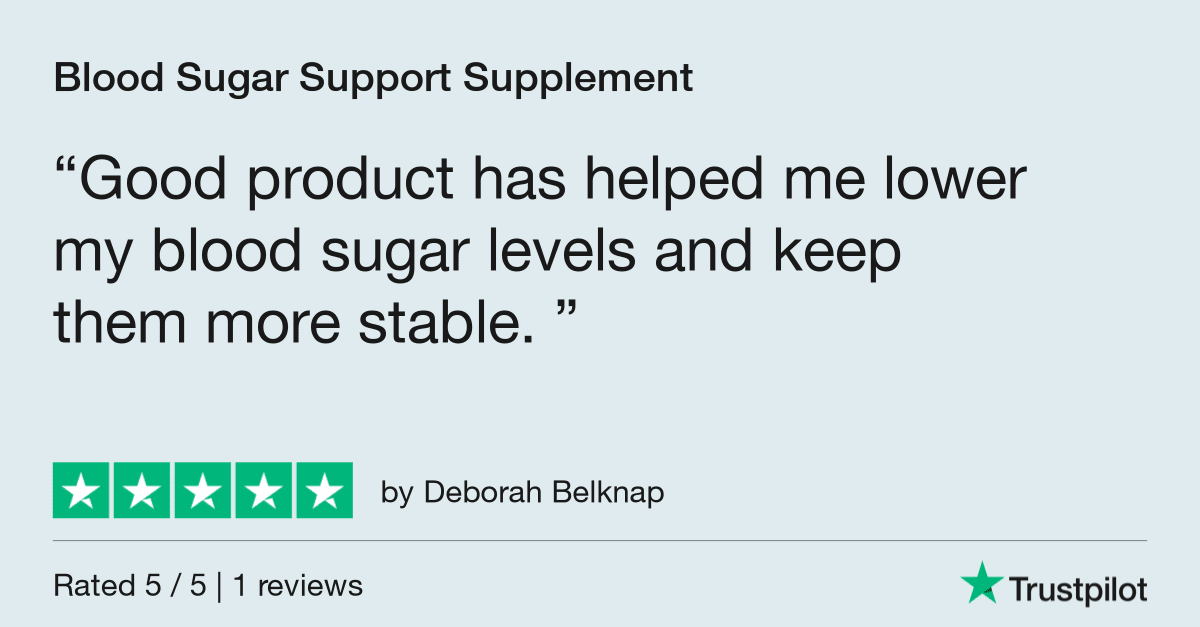Image resolution: width=1200 pixels, height=627 pixels.
Task: Click the horizontal divider line
Action: click(600, 541)
